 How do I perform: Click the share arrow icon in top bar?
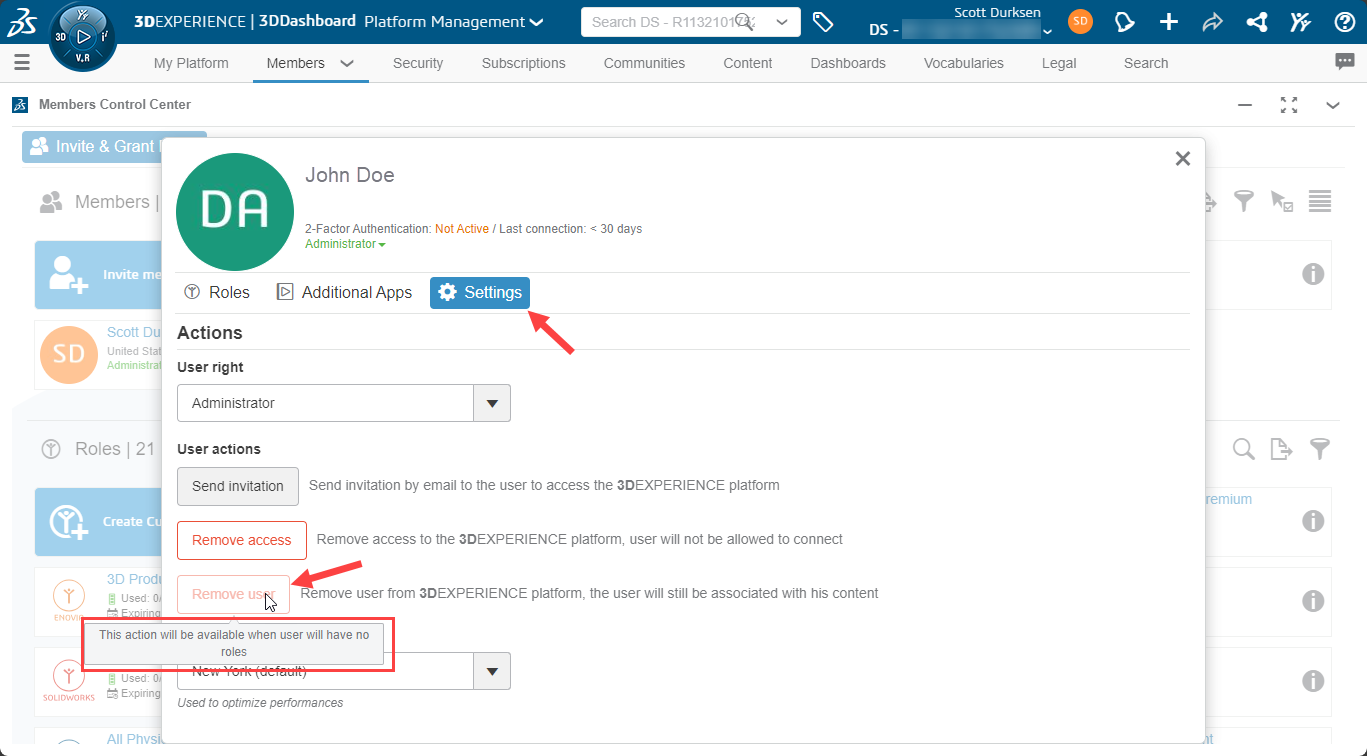click(x=1212, y=22)
